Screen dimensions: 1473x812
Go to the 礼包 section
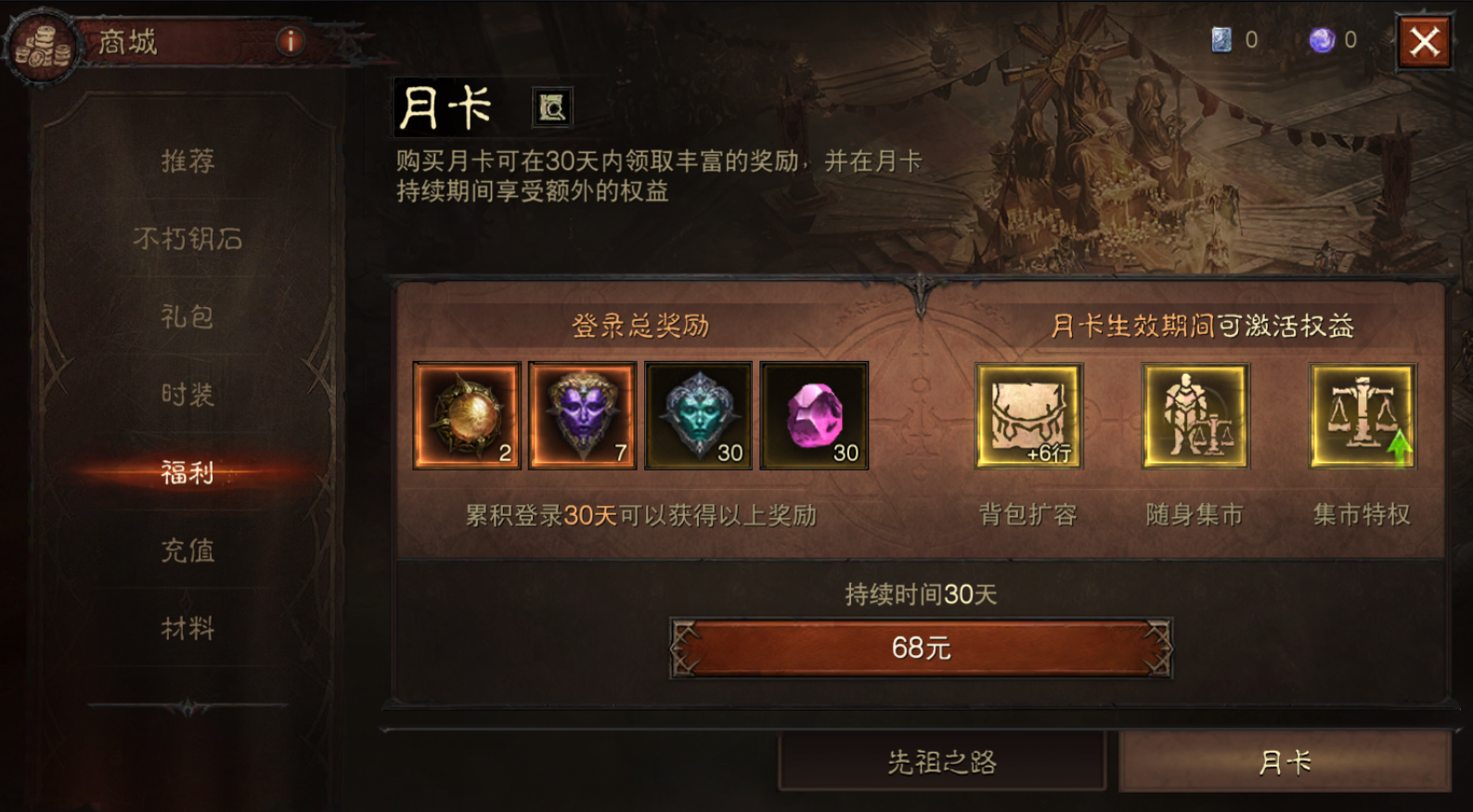[x=187, y=317]
